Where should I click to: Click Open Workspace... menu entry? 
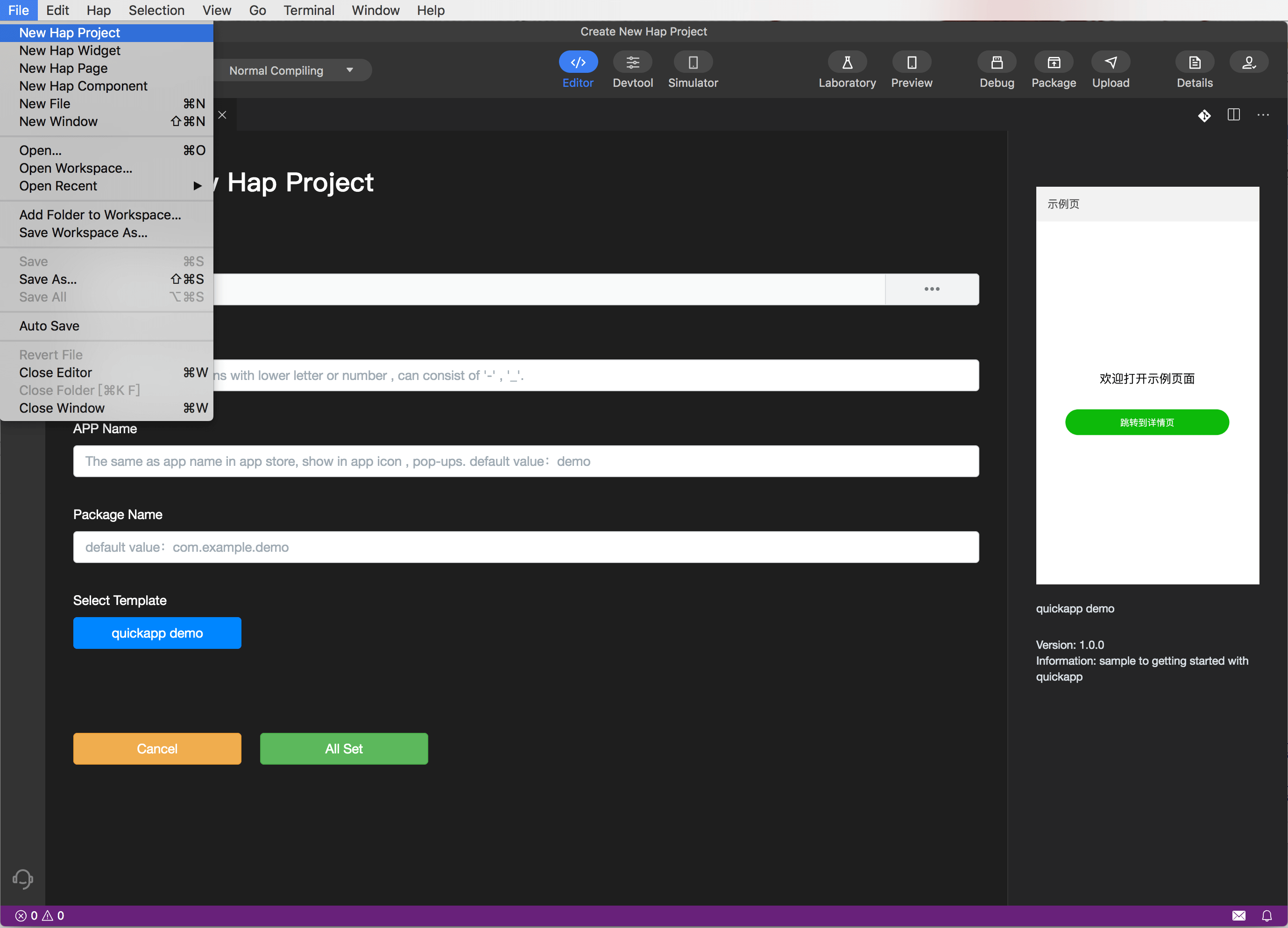tap(107, 168)
